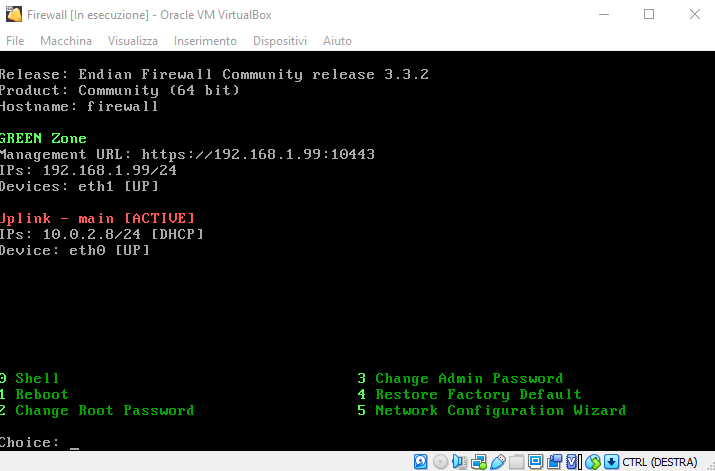Open the audio settings status icon
This screenshot has height=471, width=715.
click(x=459, y=462)
